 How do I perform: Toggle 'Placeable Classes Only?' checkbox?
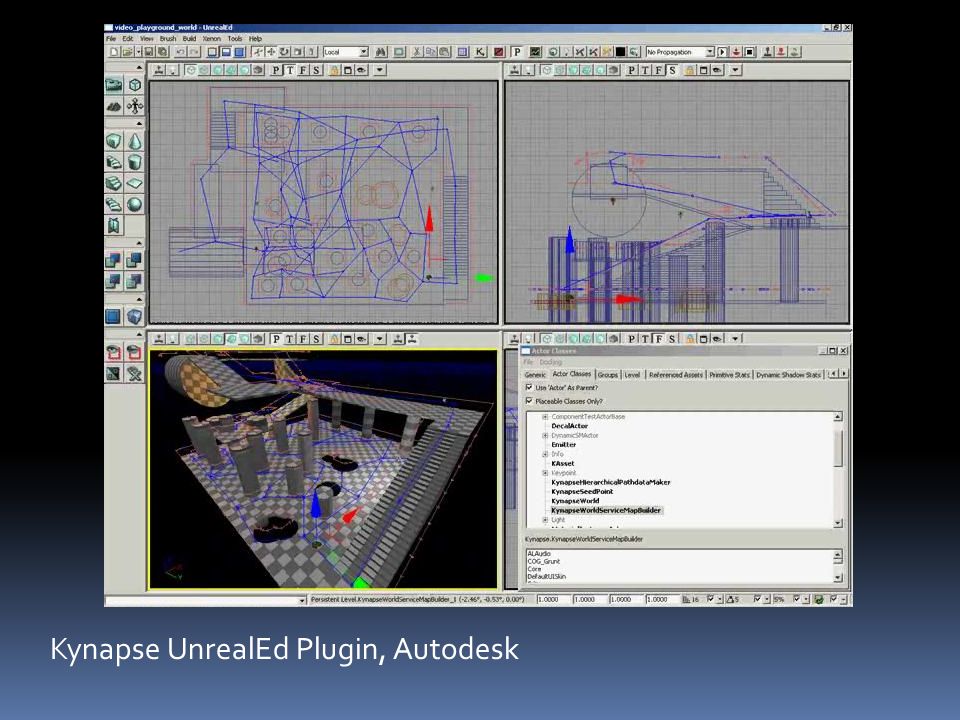coord(529,401)
